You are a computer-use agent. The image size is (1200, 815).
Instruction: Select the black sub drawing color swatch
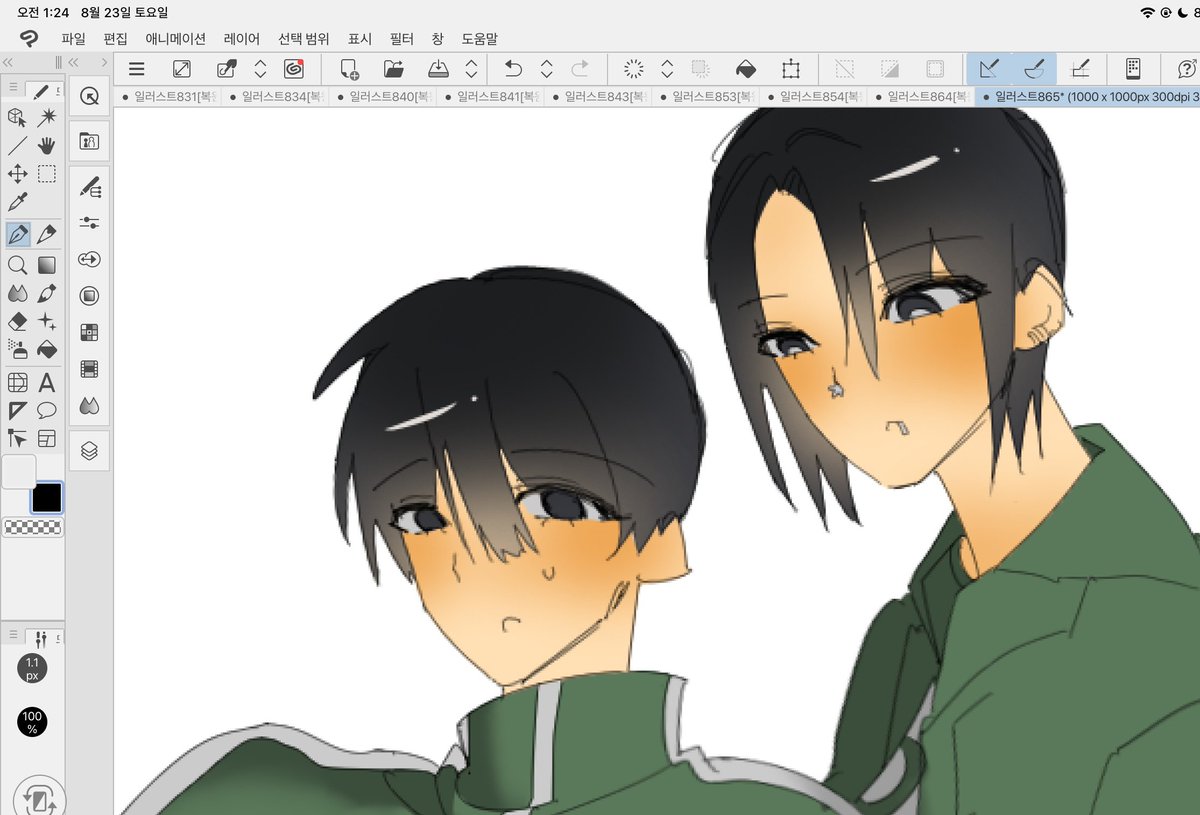[47, 497]
